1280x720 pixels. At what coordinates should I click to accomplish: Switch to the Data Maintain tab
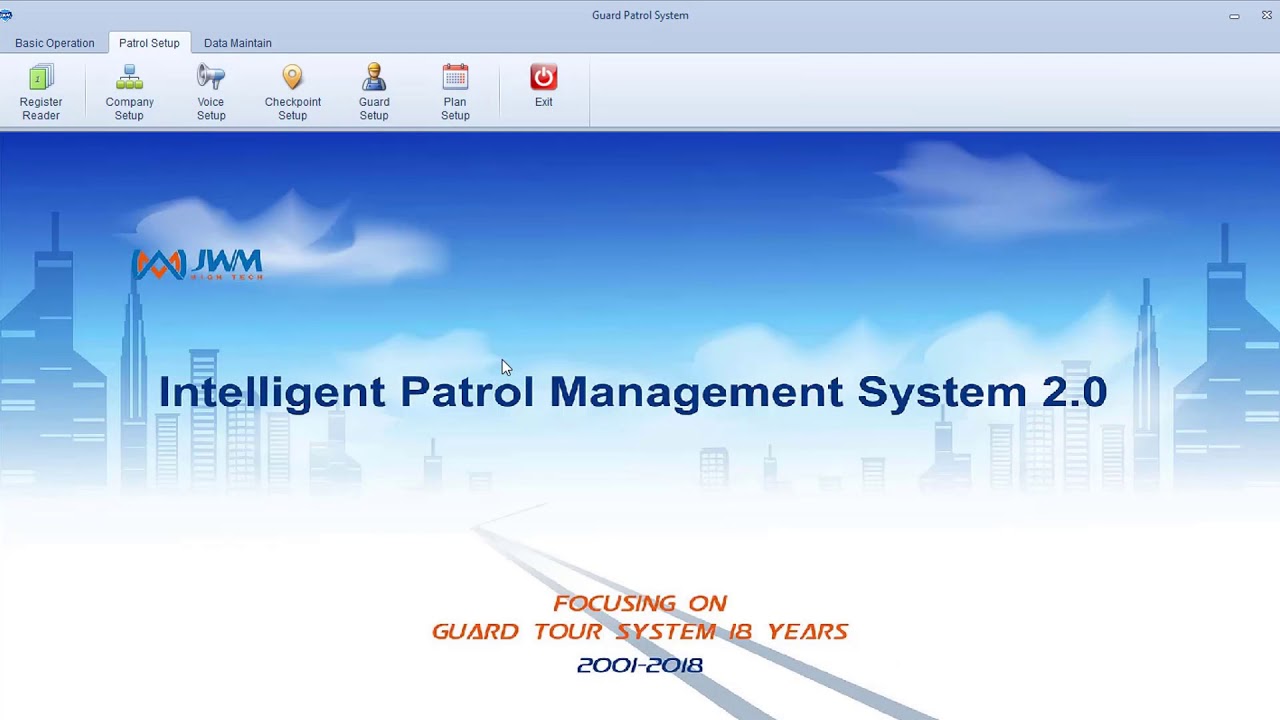click(x=238, y=43)
